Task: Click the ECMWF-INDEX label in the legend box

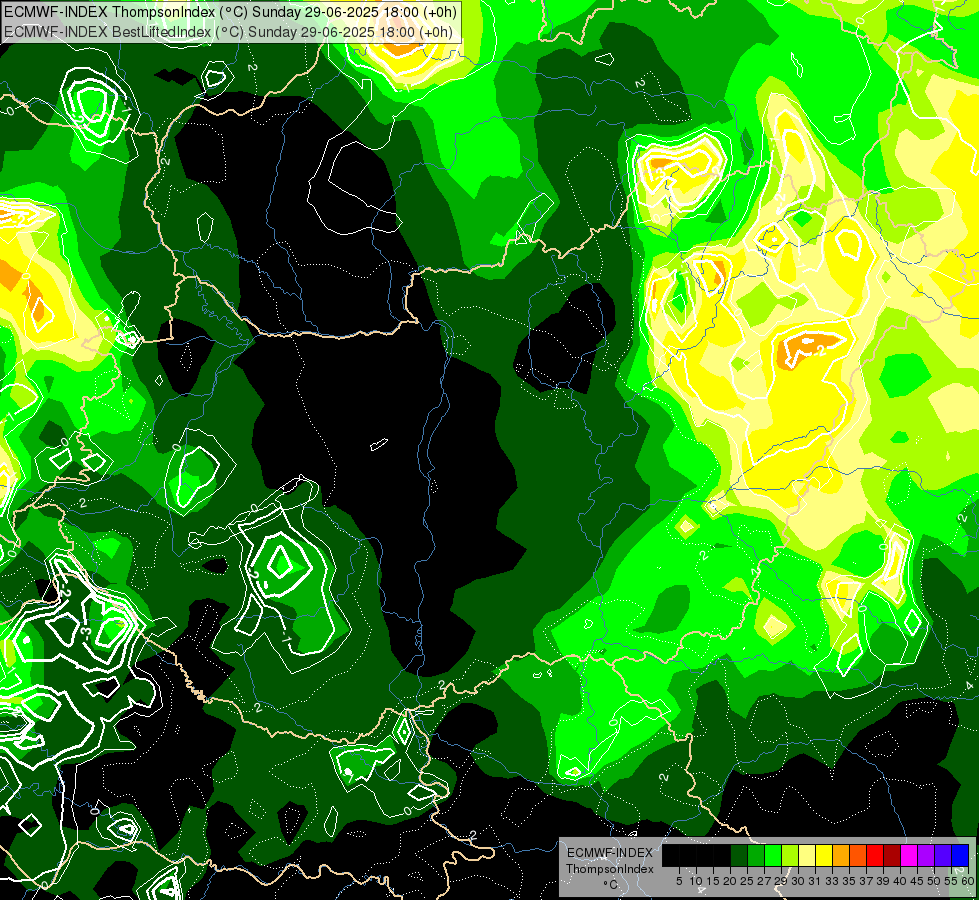Action: click(609, 853)
